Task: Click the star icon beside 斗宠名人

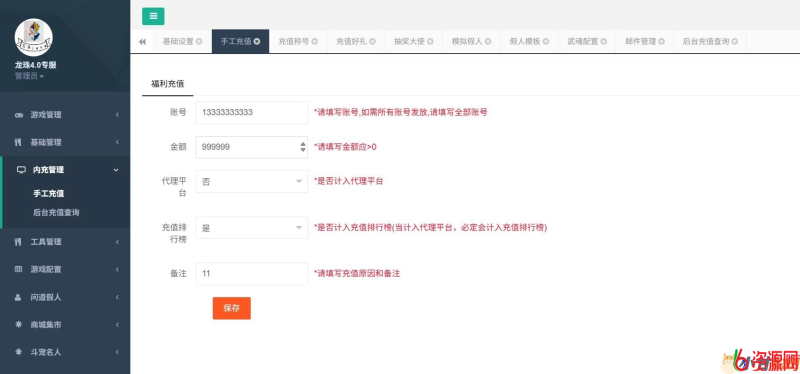Action: [18, 352]
